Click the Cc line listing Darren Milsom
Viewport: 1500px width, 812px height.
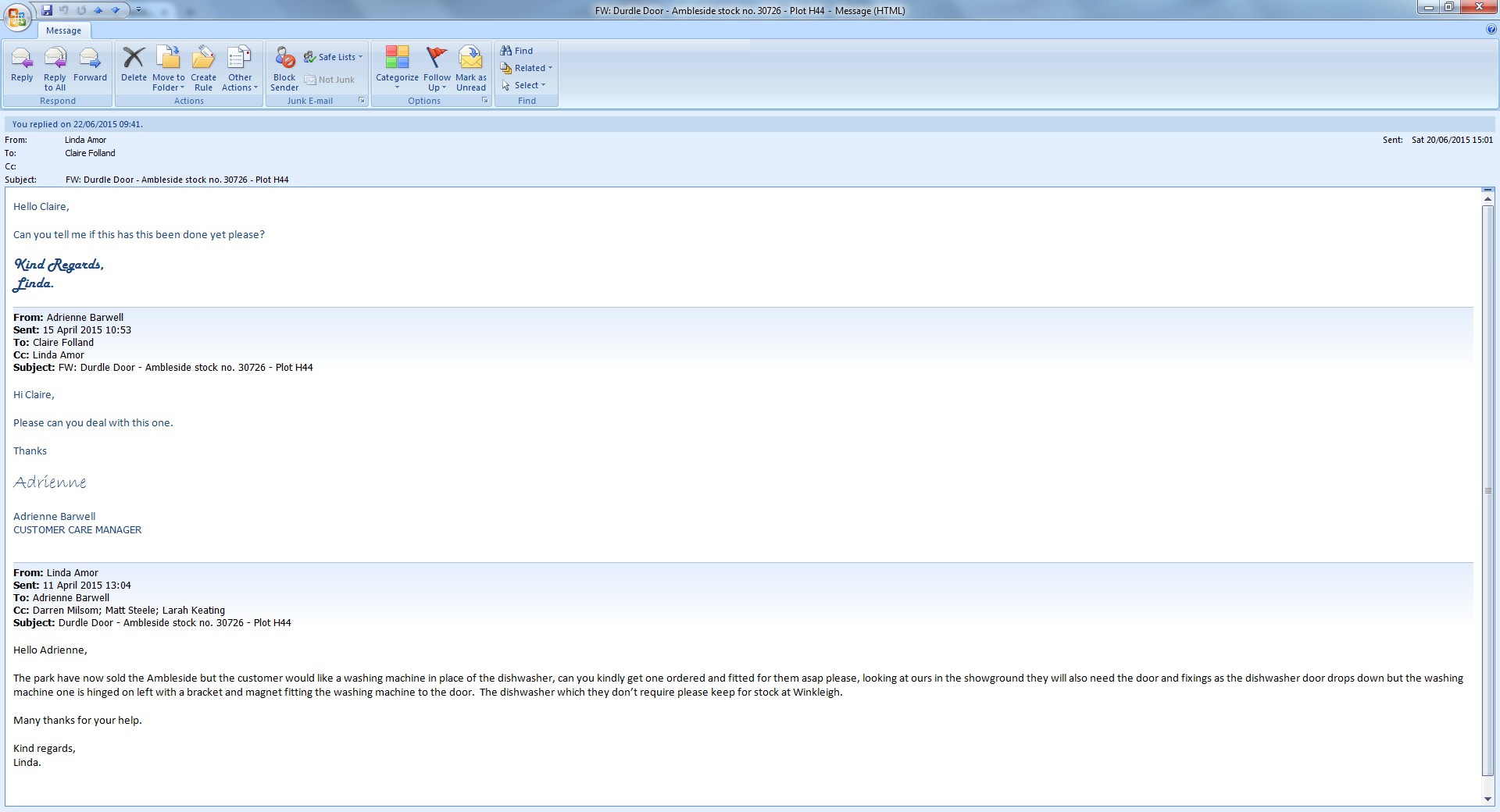pyautogui.click(x=120, y=611)
